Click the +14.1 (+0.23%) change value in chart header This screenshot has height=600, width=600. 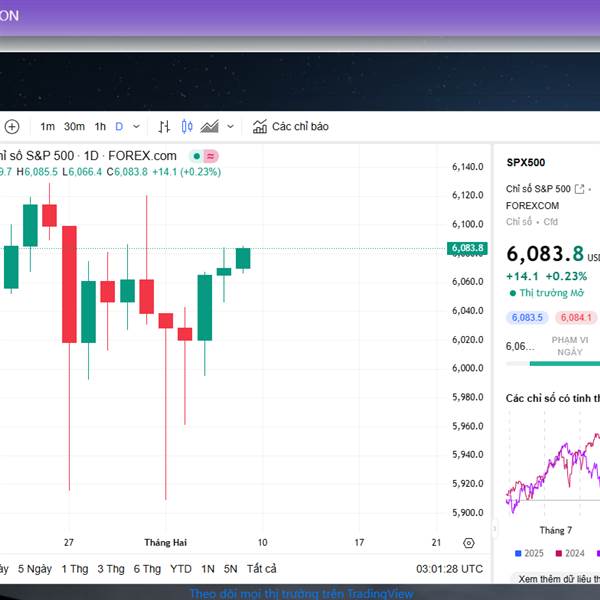(x=187, y=172)
